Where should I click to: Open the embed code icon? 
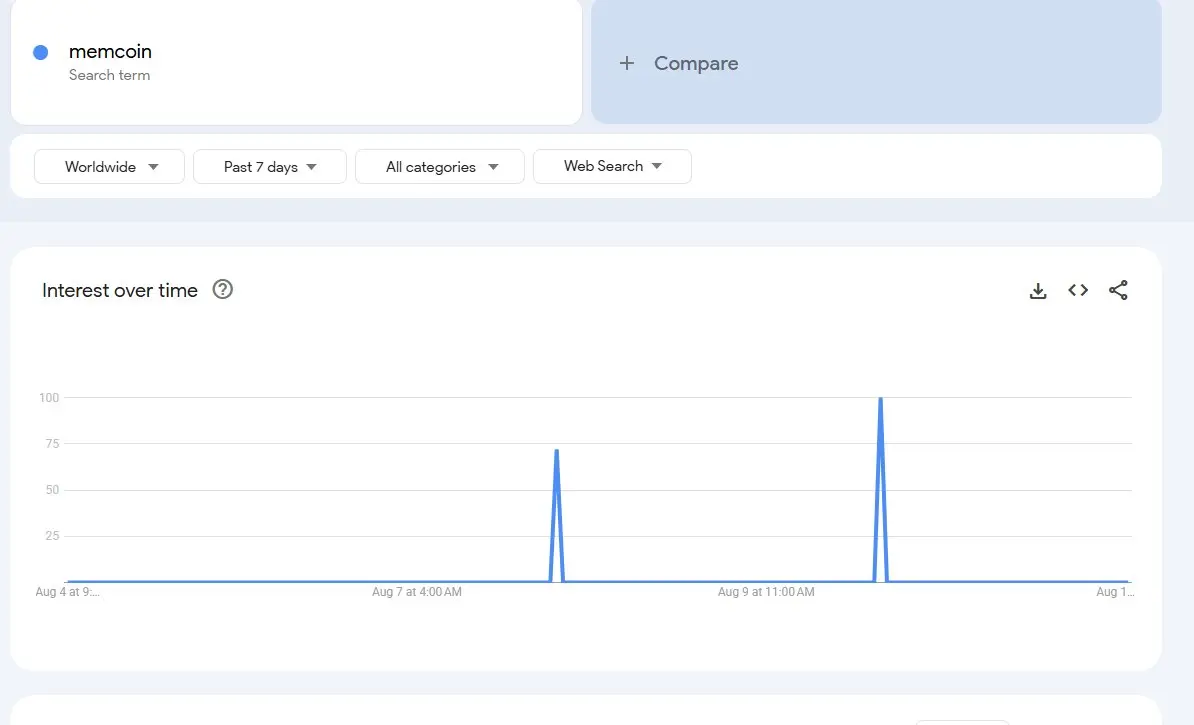1077,290
